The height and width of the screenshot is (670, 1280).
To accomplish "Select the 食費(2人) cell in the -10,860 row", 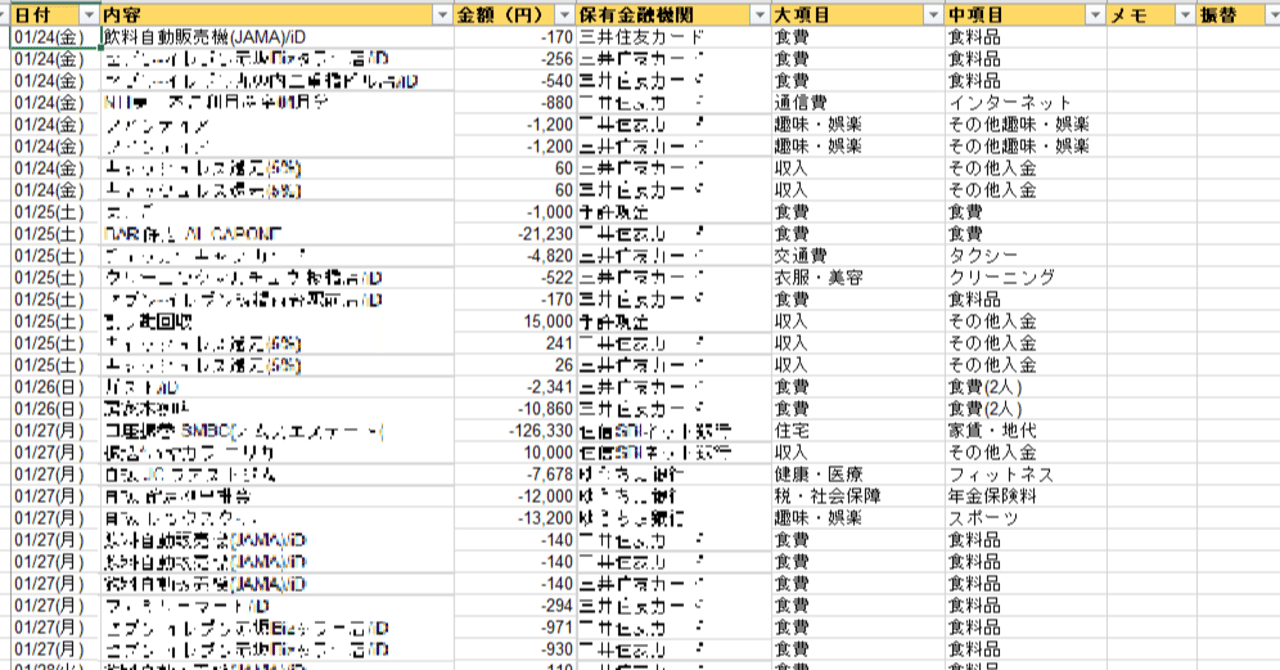I will point(1026,409).
